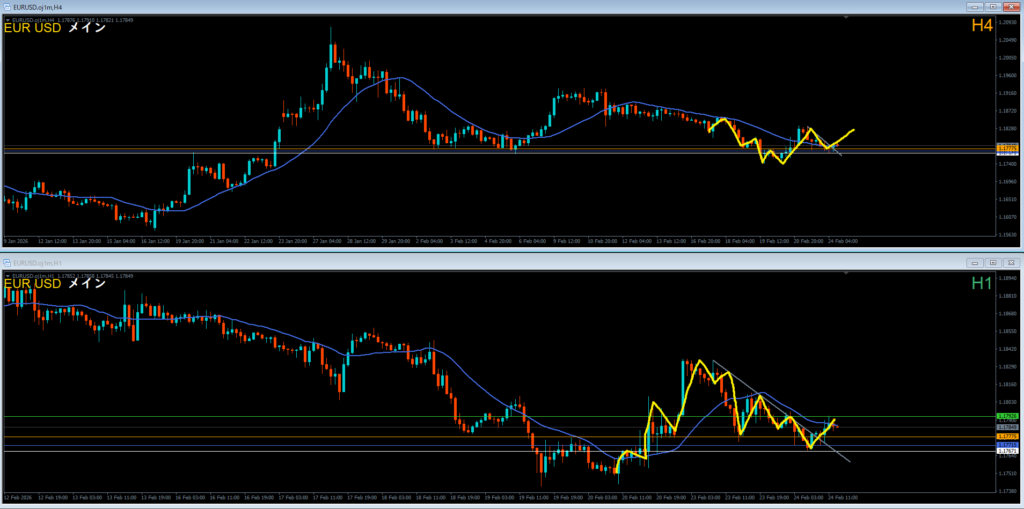This screenshot has width=1024, height=509.
Task: Click the orange 1.17775 price tag on H4 scale
Action: [x=1007, y=149]
